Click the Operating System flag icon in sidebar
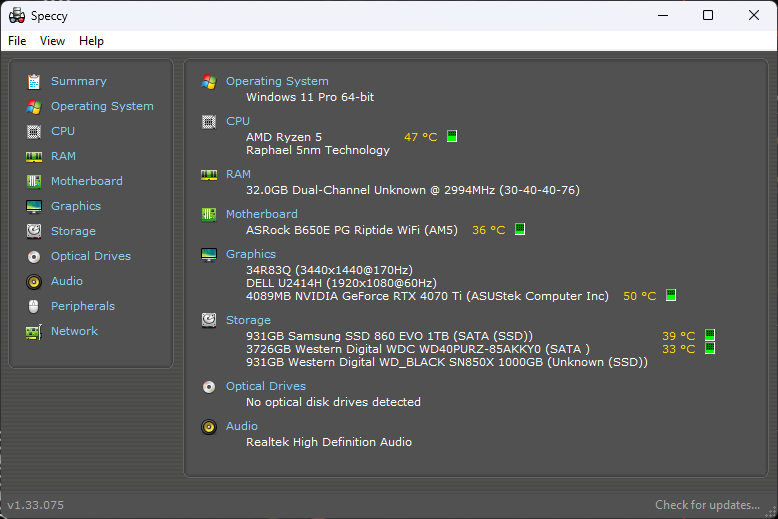This screenshot has width=778, height=519. click(34, 106)
